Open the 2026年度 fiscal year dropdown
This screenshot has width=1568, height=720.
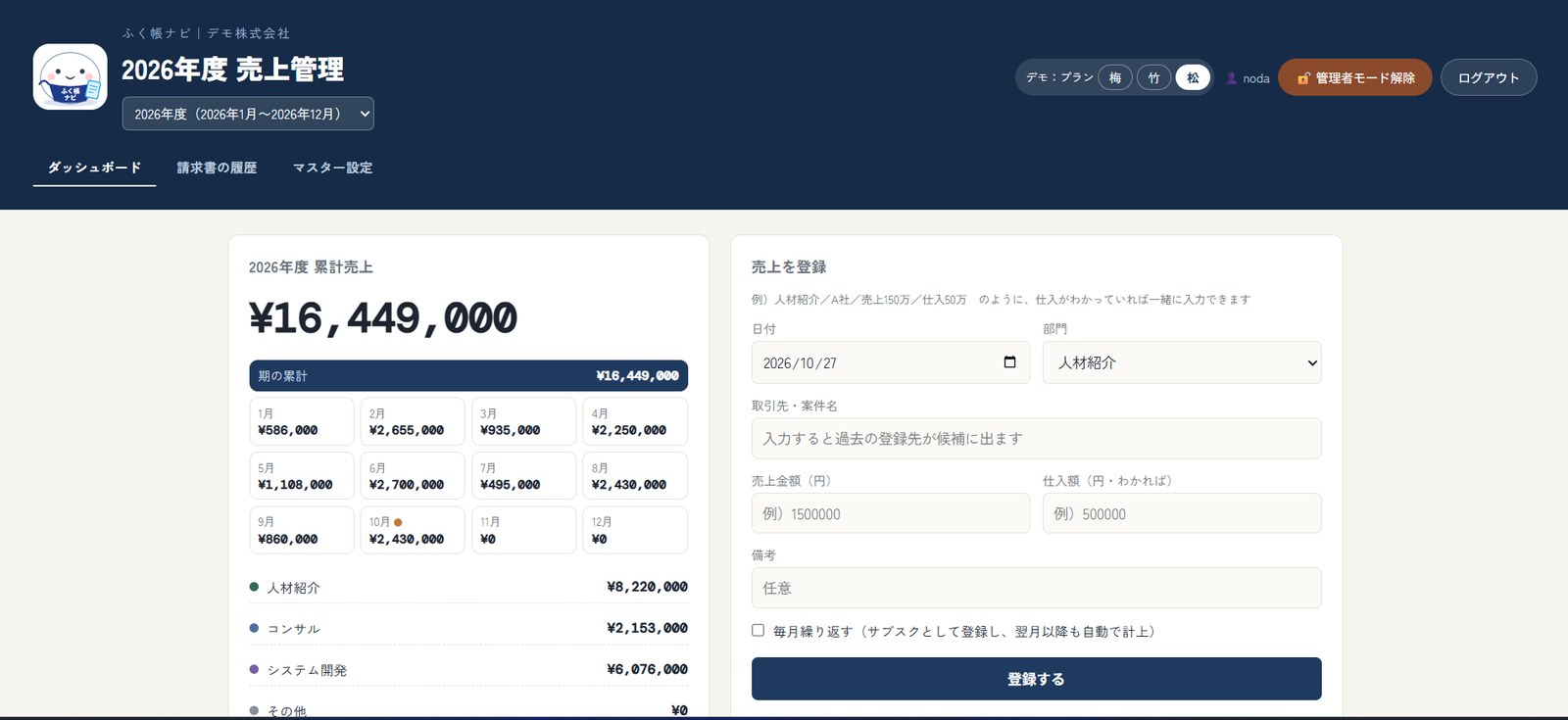(248, 114)
